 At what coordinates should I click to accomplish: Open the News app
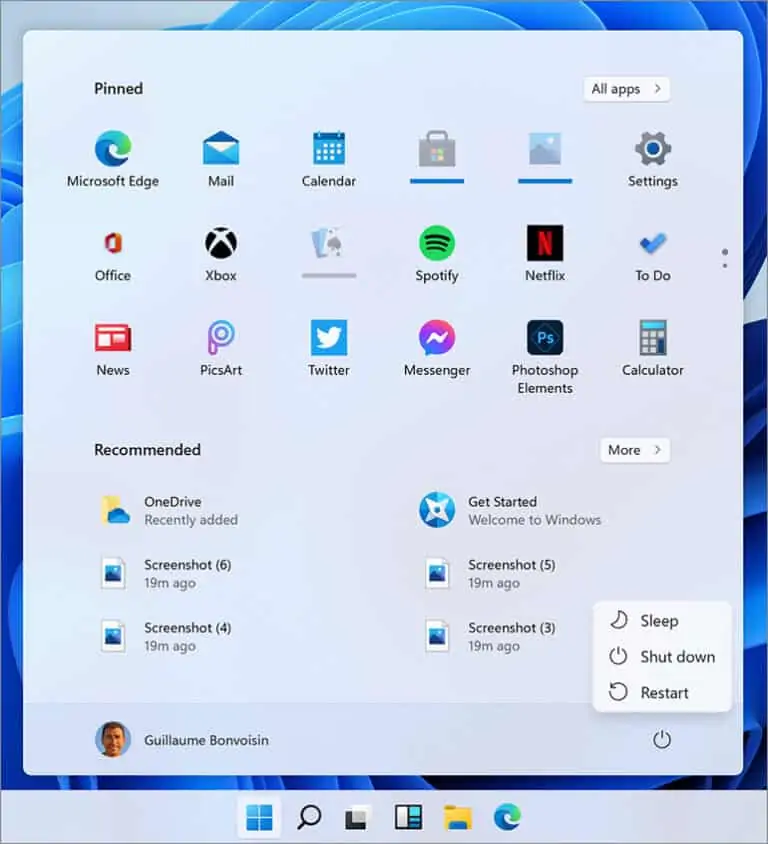pyautogui.click(x=113, y=348)
